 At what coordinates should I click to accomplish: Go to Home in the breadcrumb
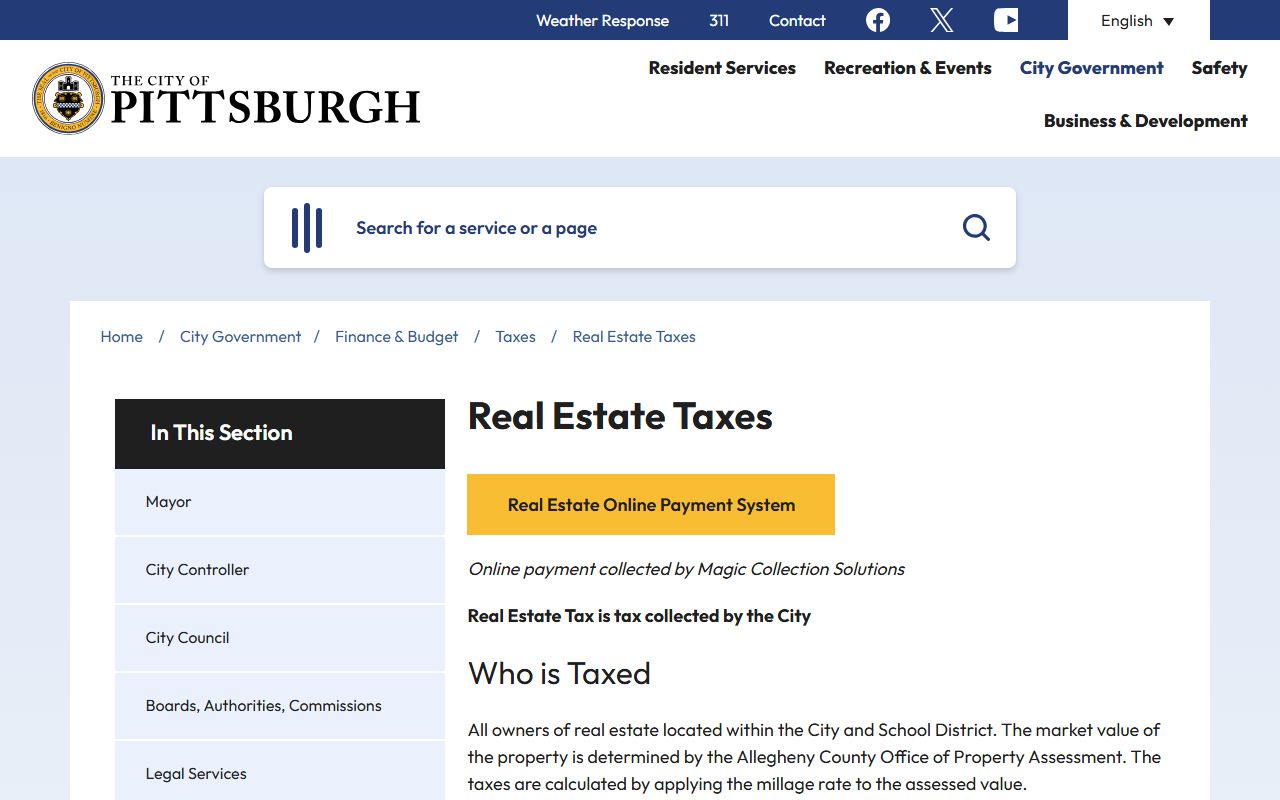pyautogui.click(x=122, y=337)
